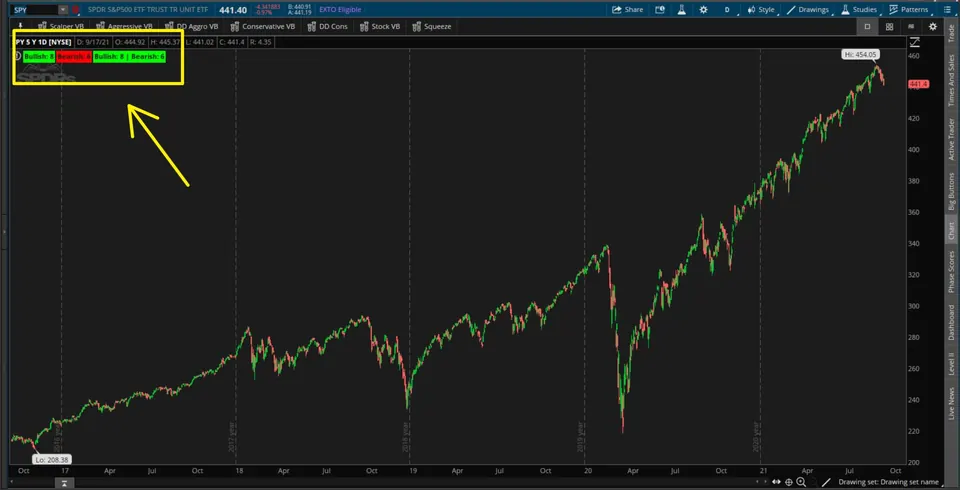Open chart settings gear in top toolbar

pyautogui.click(x=703, y=10)
